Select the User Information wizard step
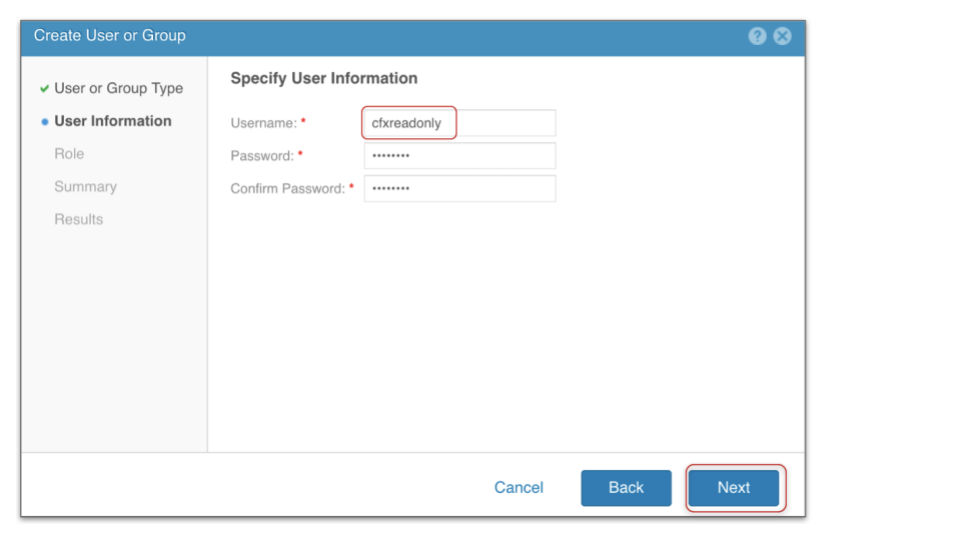This screenshot has height=540, width=960. tap(112, 121)
